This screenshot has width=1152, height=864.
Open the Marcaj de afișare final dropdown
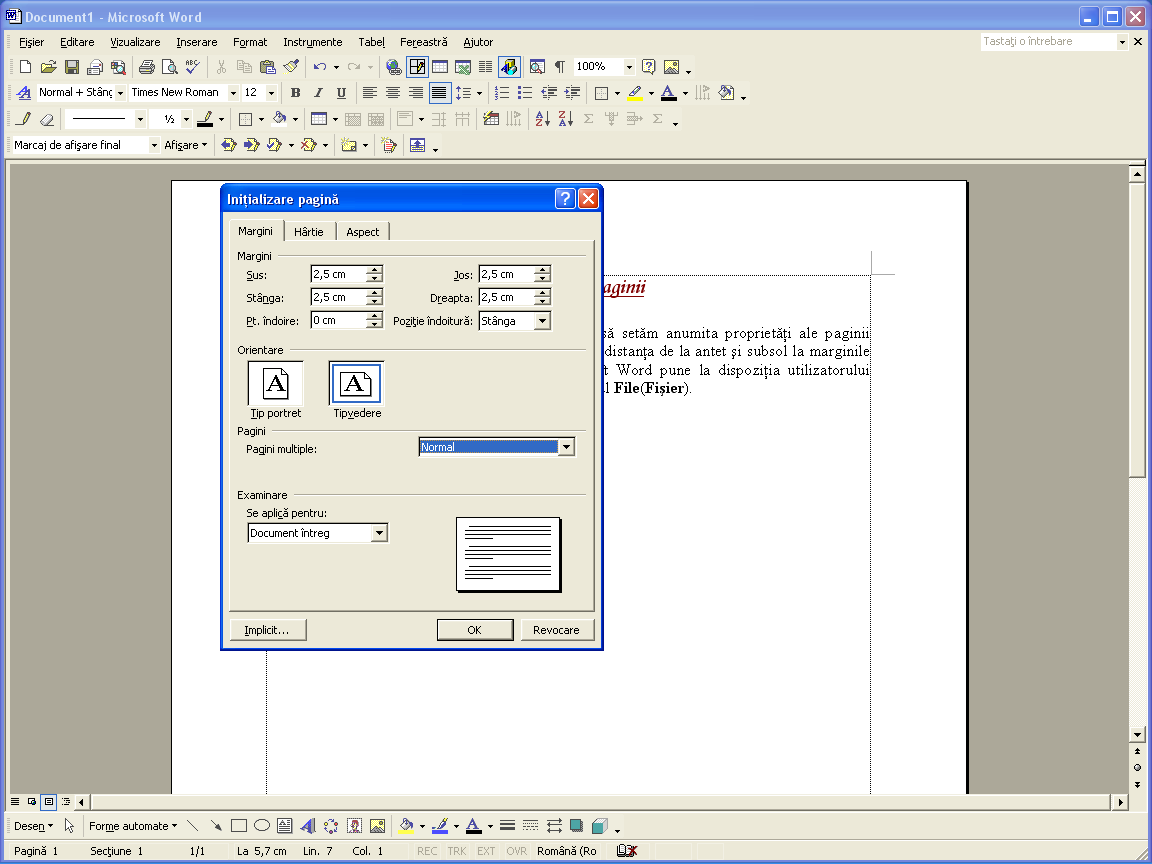(154, 145)
